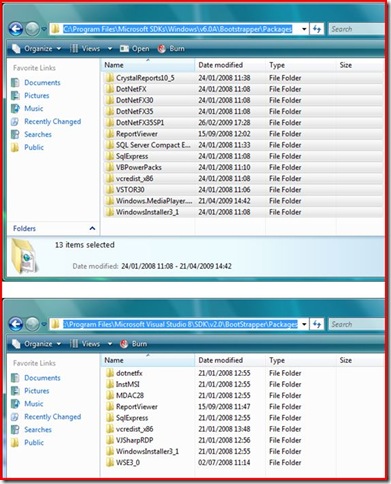This screenshot has height=484, width=391.
Task: Sort by Date modified in bottom window
Action: tap(230, 360)
